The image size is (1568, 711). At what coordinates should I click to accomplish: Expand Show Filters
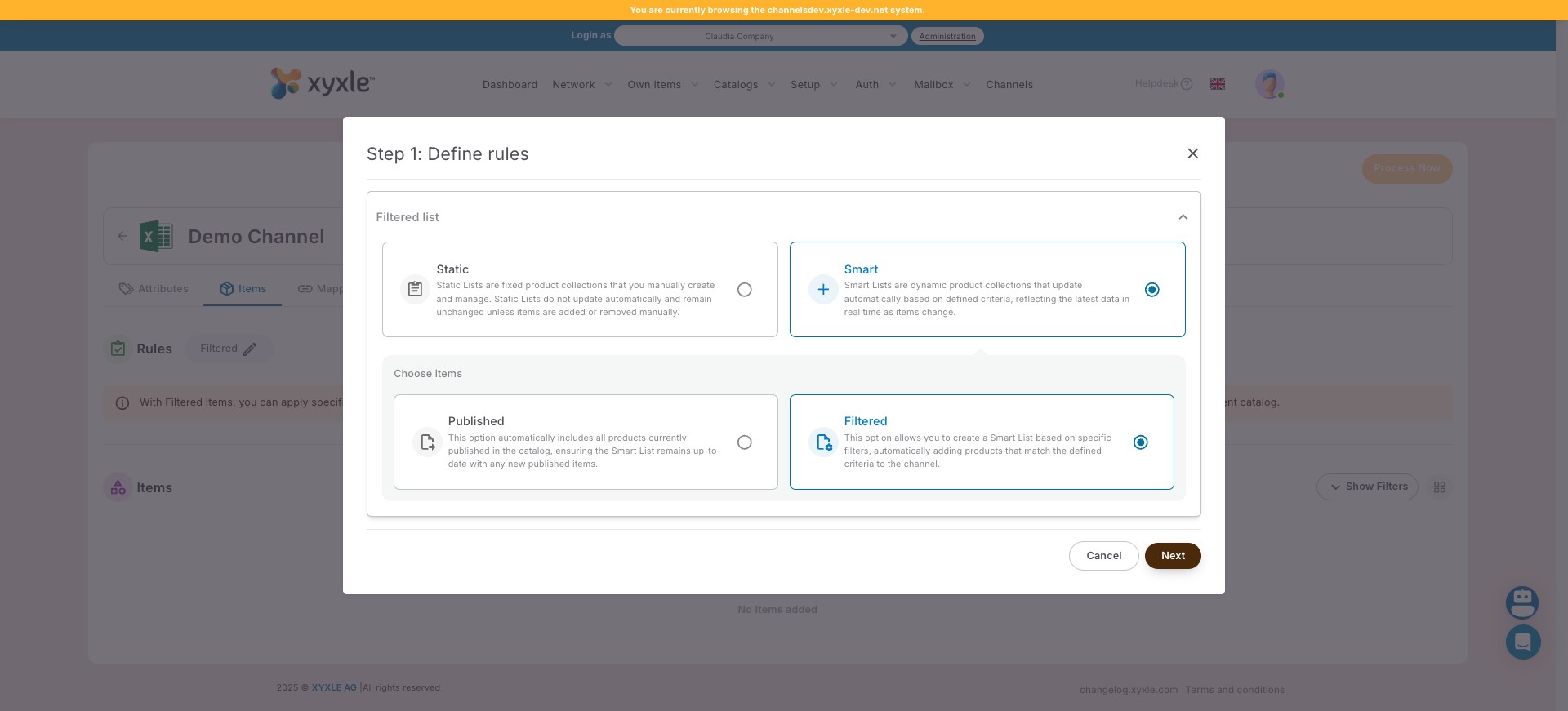[1367, 487]
